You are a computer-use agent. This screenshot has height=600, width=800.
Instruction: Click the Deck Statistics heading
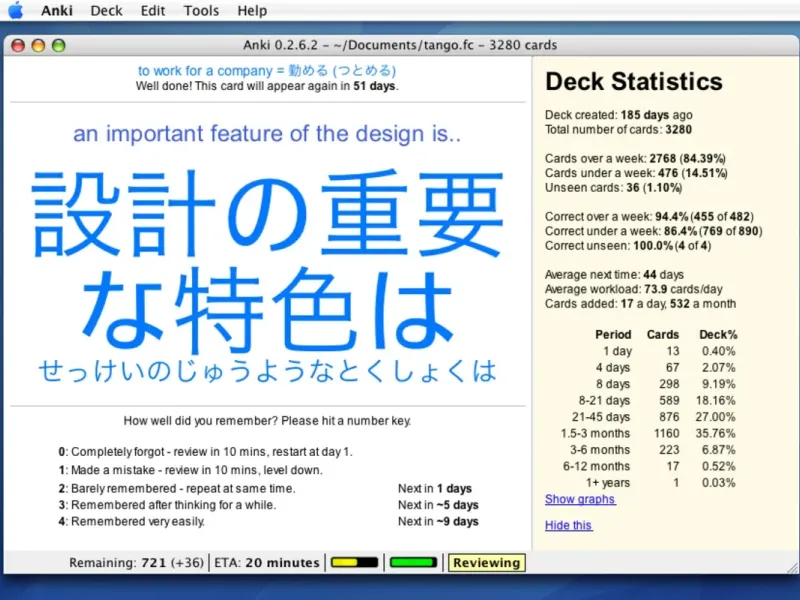634,82
